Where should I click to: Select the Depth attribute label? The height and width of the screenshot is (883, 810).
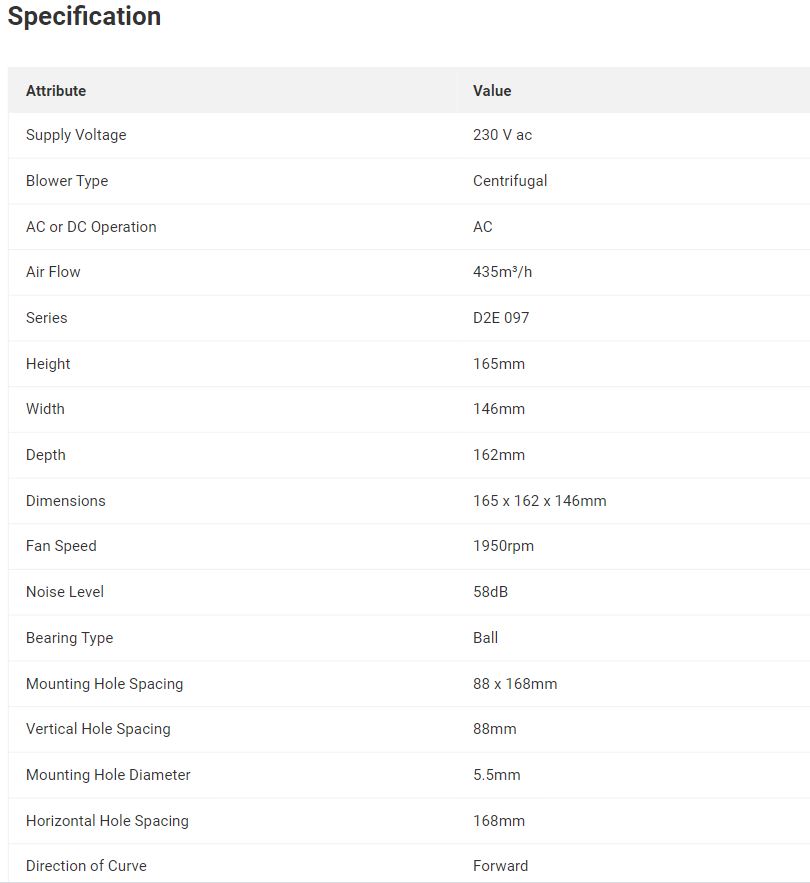coord(46,455)
